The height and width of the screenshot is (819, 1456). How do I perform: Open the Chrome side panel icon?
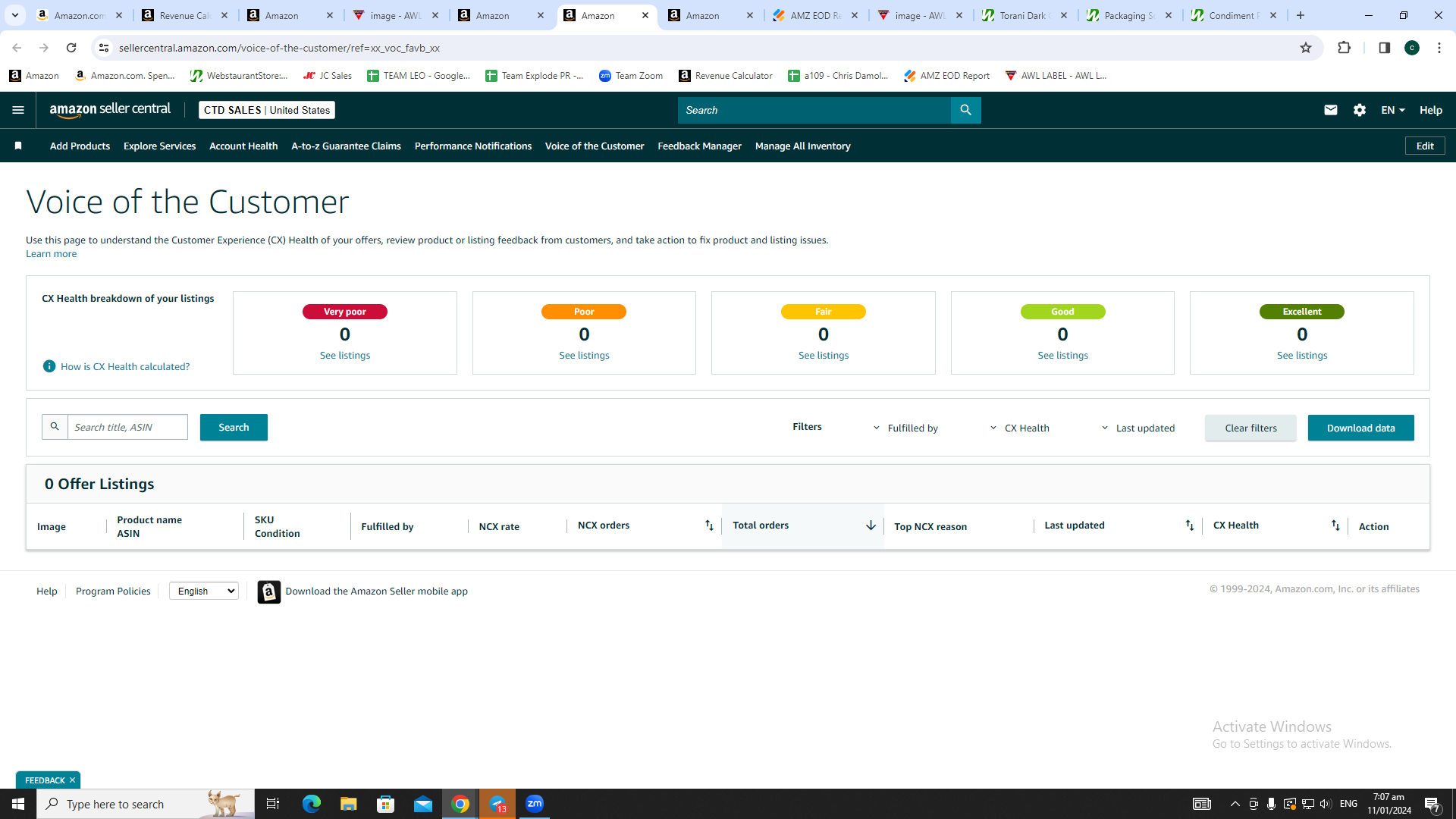[1384, 48]
